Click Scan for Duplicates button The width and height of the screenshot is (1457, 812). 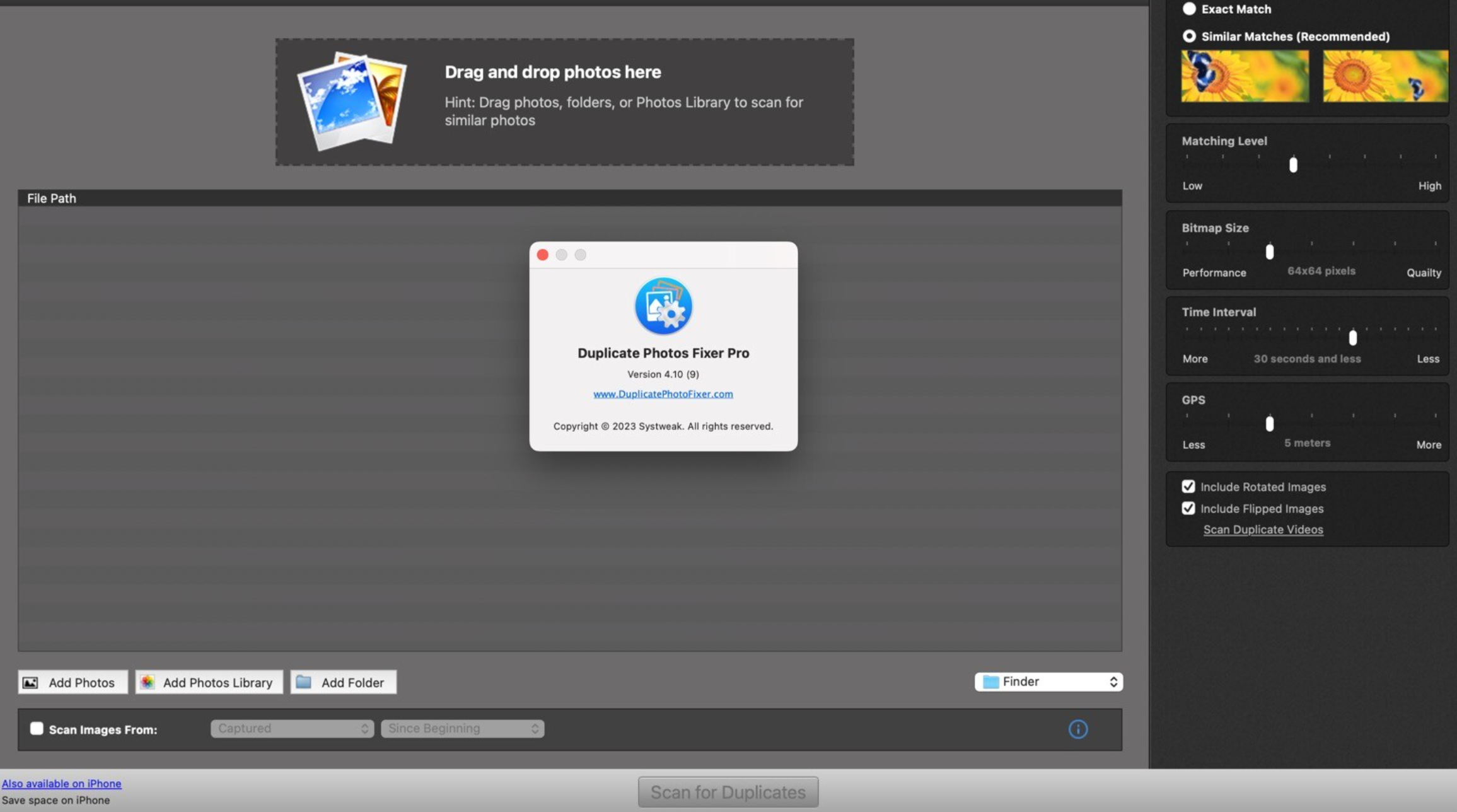click(x=728, y=791)
